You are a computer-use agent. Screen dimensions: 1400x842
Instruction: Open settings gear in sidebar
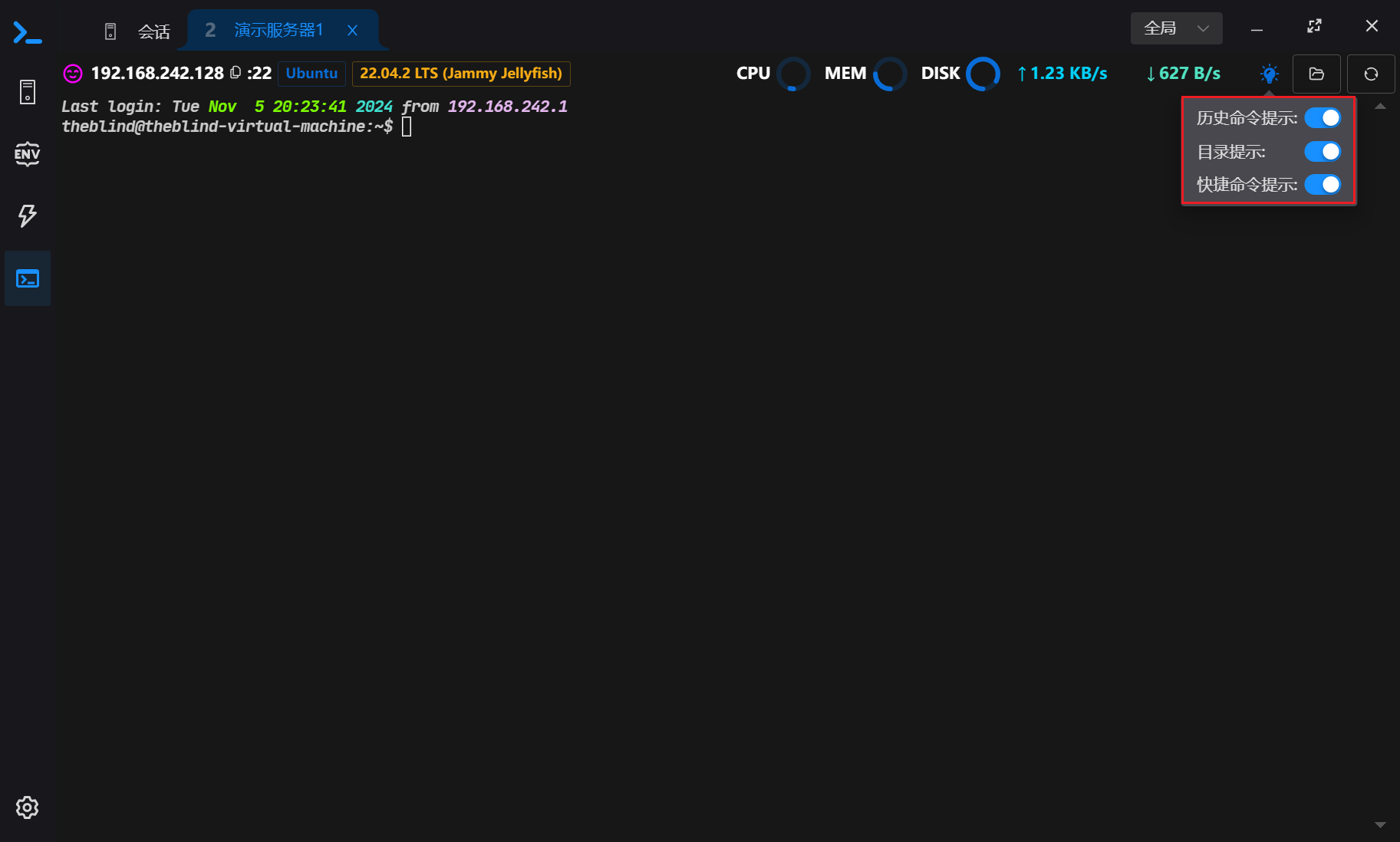[x=28, y=807]
